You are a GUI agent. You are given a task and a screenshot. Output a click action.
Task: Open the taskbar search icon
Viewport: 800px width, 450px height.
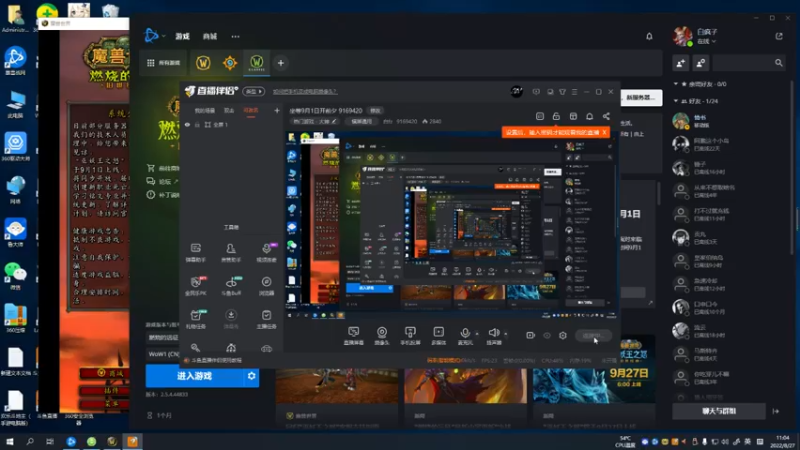pos(30,441)
